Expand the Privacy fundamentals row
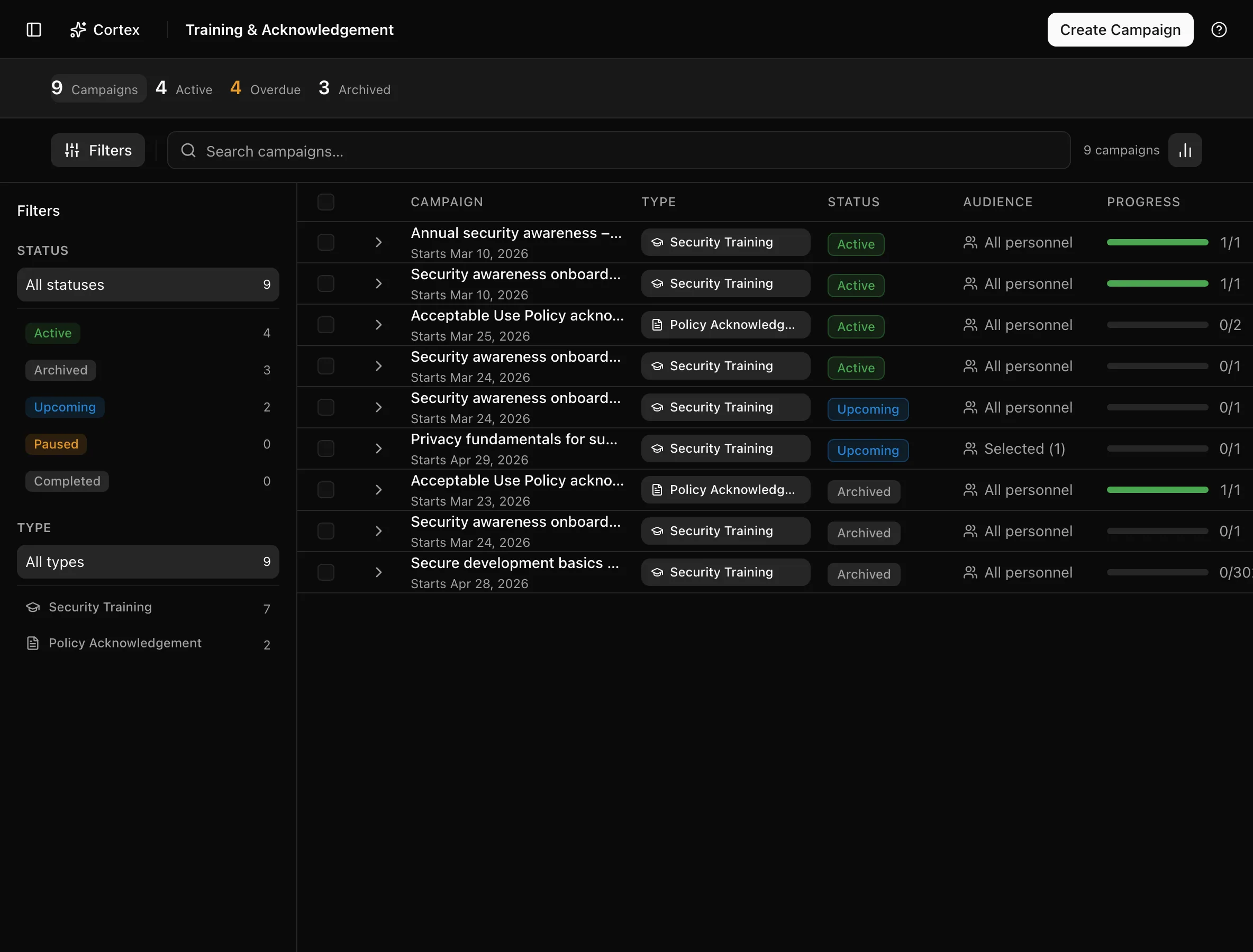This screenshot has height=952, width=1253. click(379, 449)
